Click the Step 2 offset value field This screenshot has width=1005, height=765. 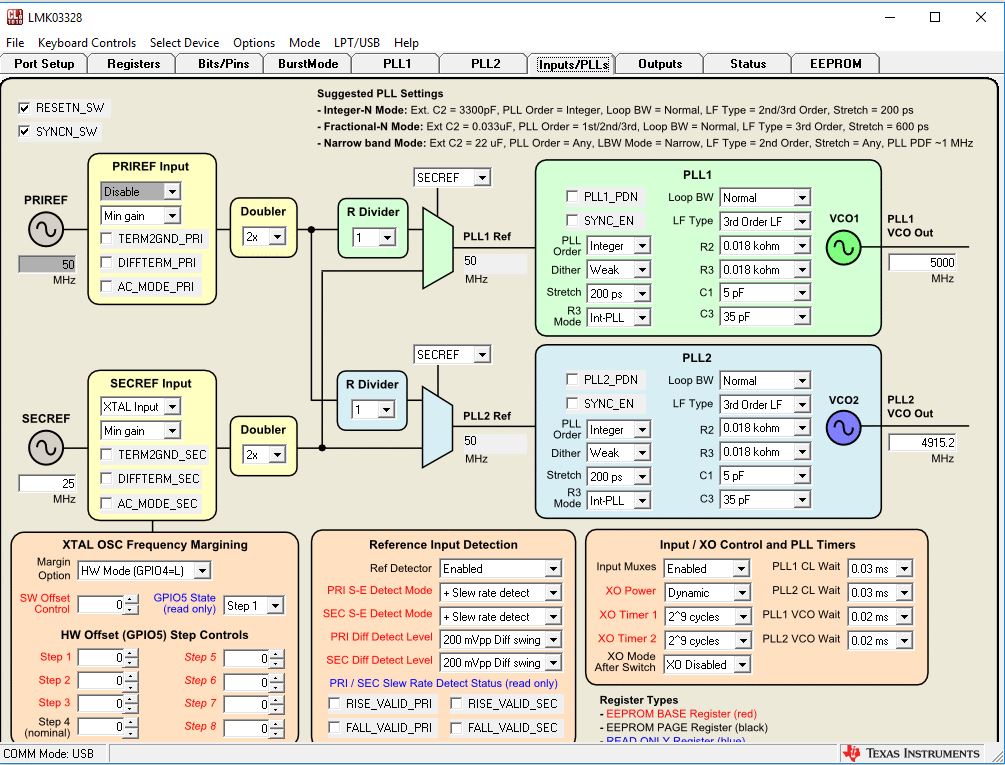point(101,681)
